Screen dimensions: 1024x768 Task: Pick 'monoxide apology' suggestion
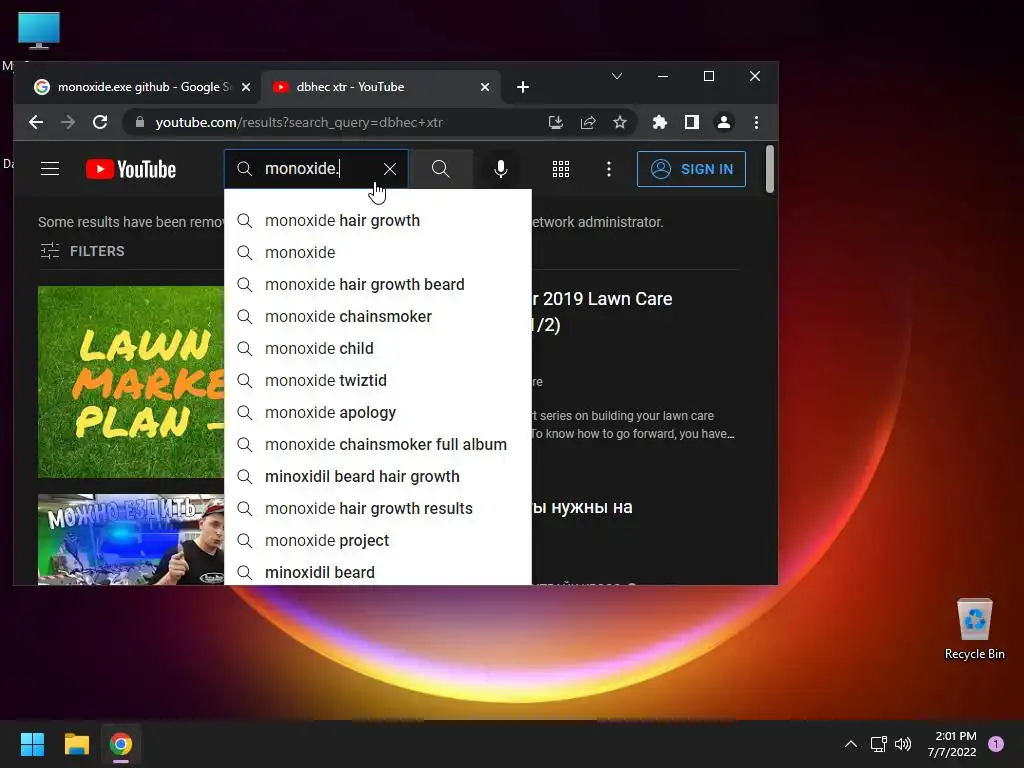[377, 413]
